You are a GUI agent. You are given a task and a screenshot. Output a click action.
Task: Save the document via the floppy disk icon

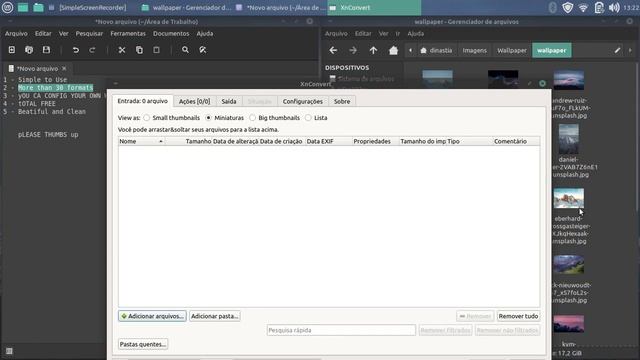pos(46,50)
